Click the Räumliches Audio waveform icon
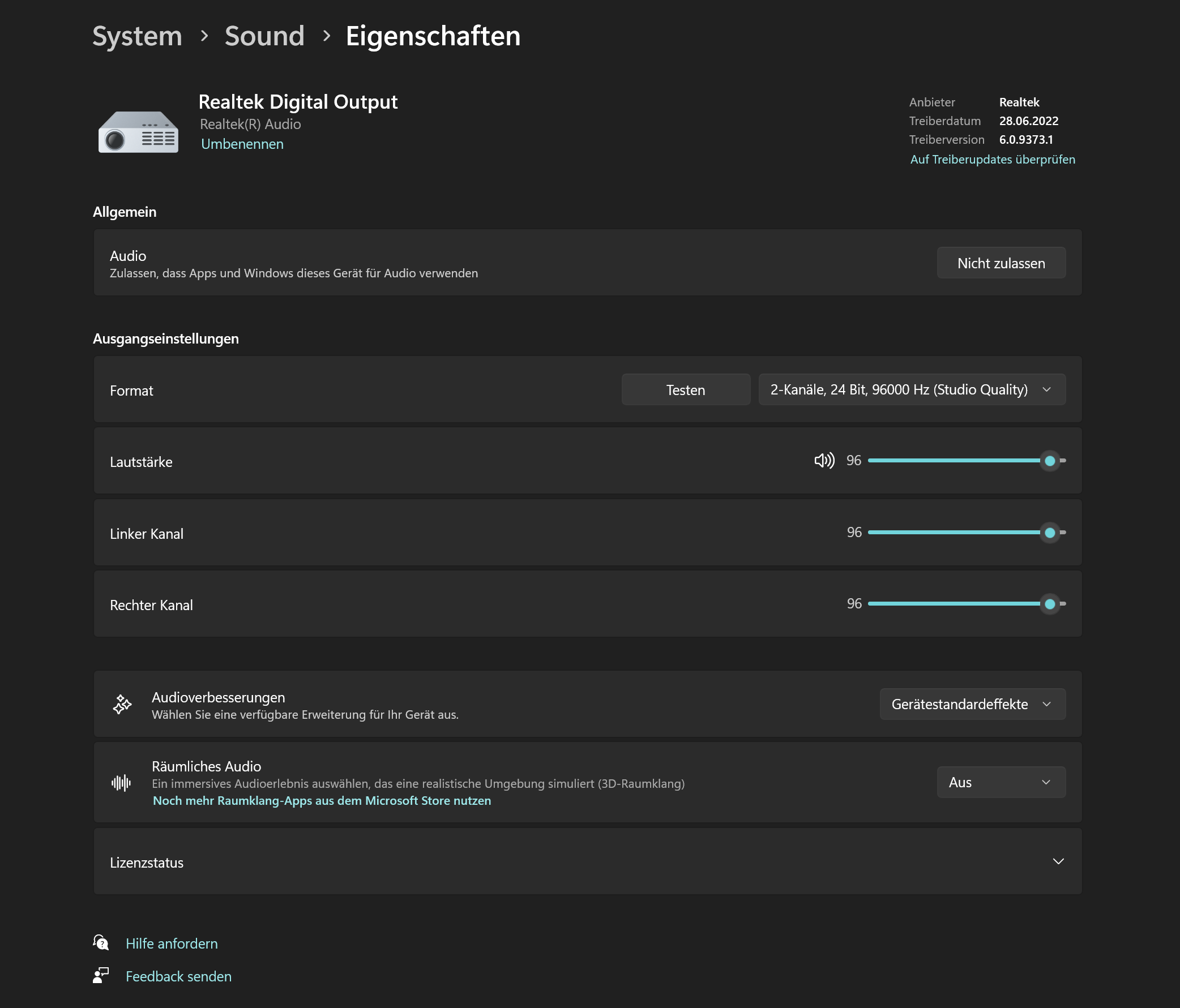Image resolution: width=1180 pixels, height=1008 pixels. [121, 782]
